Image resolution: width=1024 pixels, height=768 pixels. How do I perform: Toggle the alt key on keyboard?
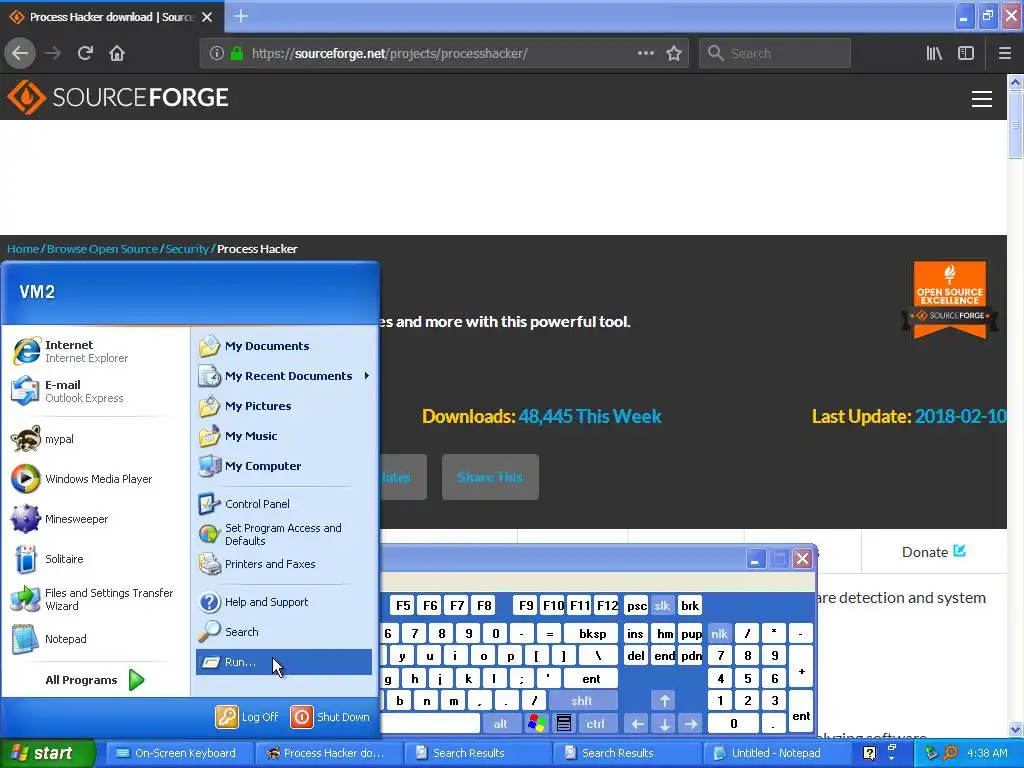[500, 724]
